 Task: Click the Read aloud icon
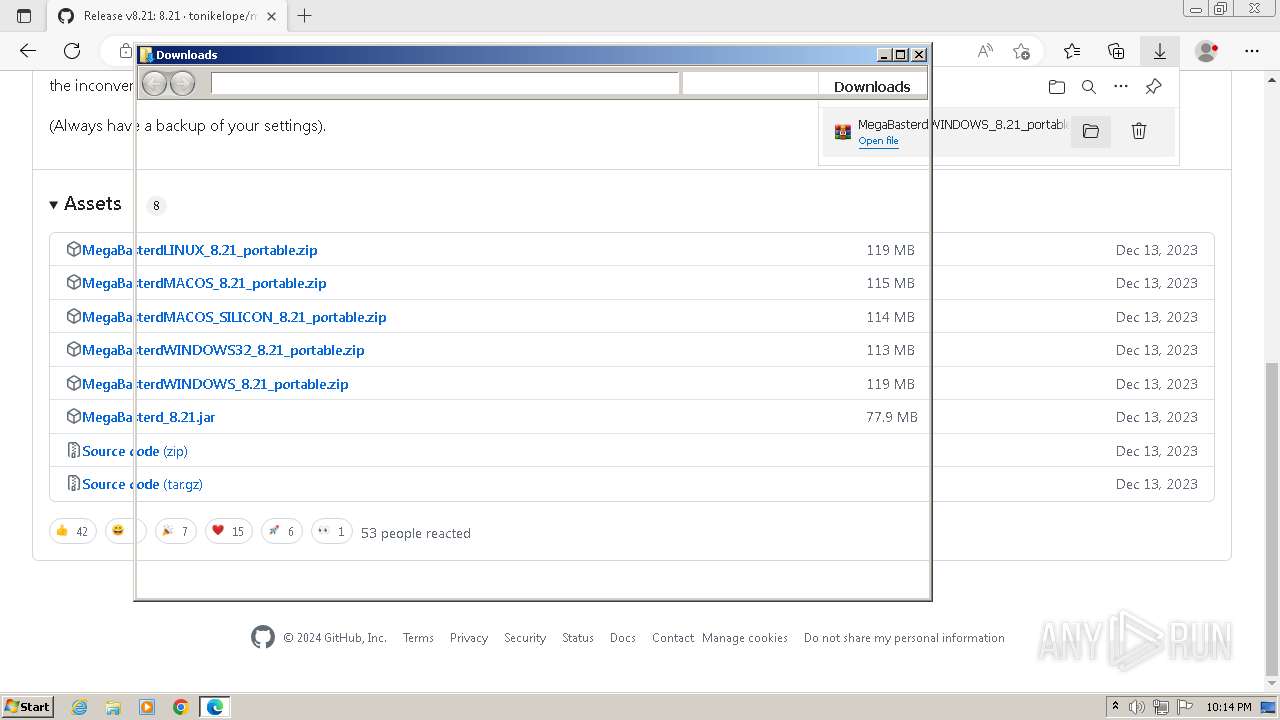coord(985,51)
